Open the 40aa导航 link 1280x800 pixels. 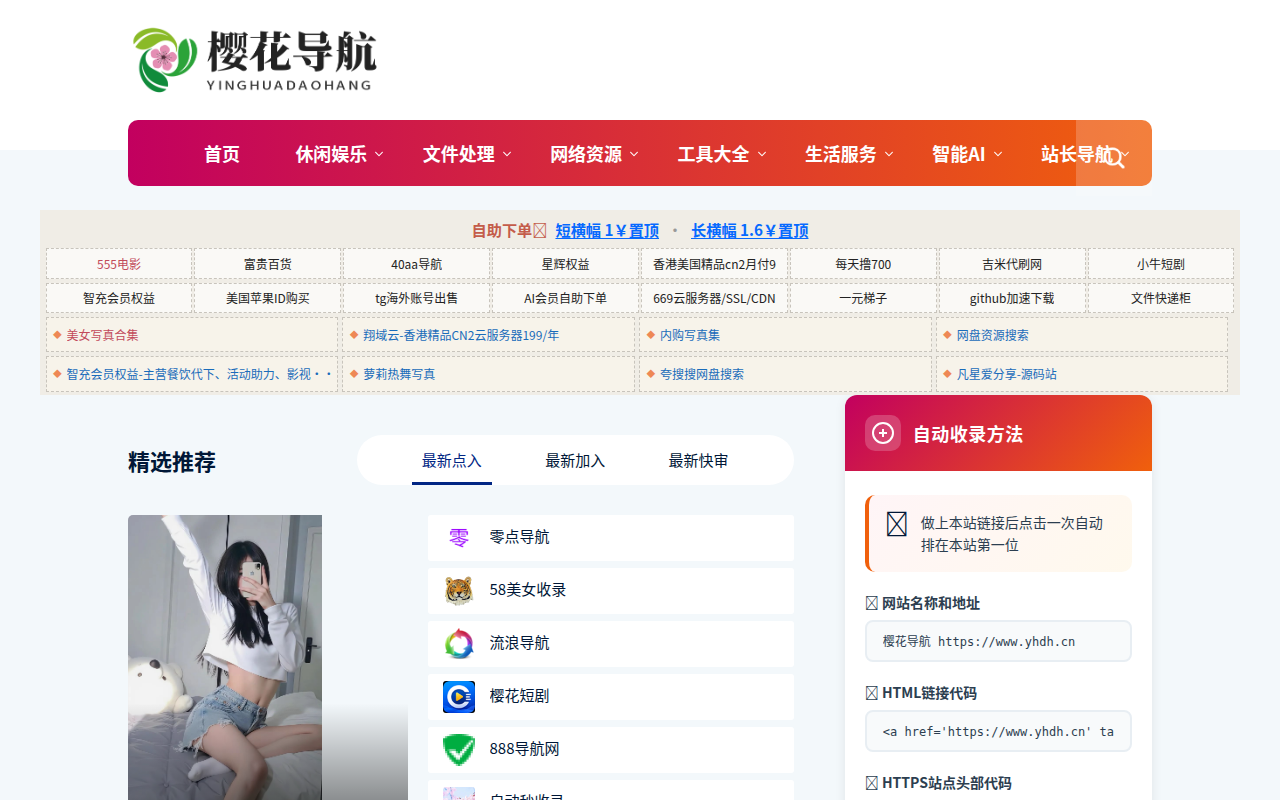coord(417,264)
